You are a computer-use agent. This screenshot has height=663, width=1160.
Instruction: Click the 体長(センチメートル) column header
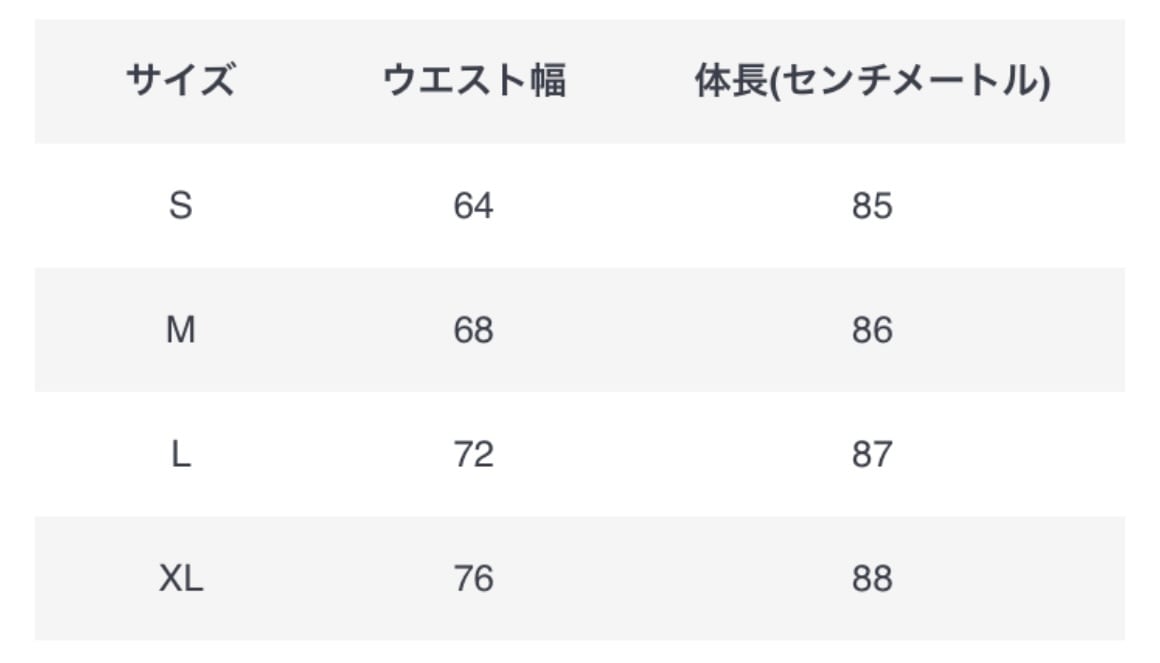[872, 82]
